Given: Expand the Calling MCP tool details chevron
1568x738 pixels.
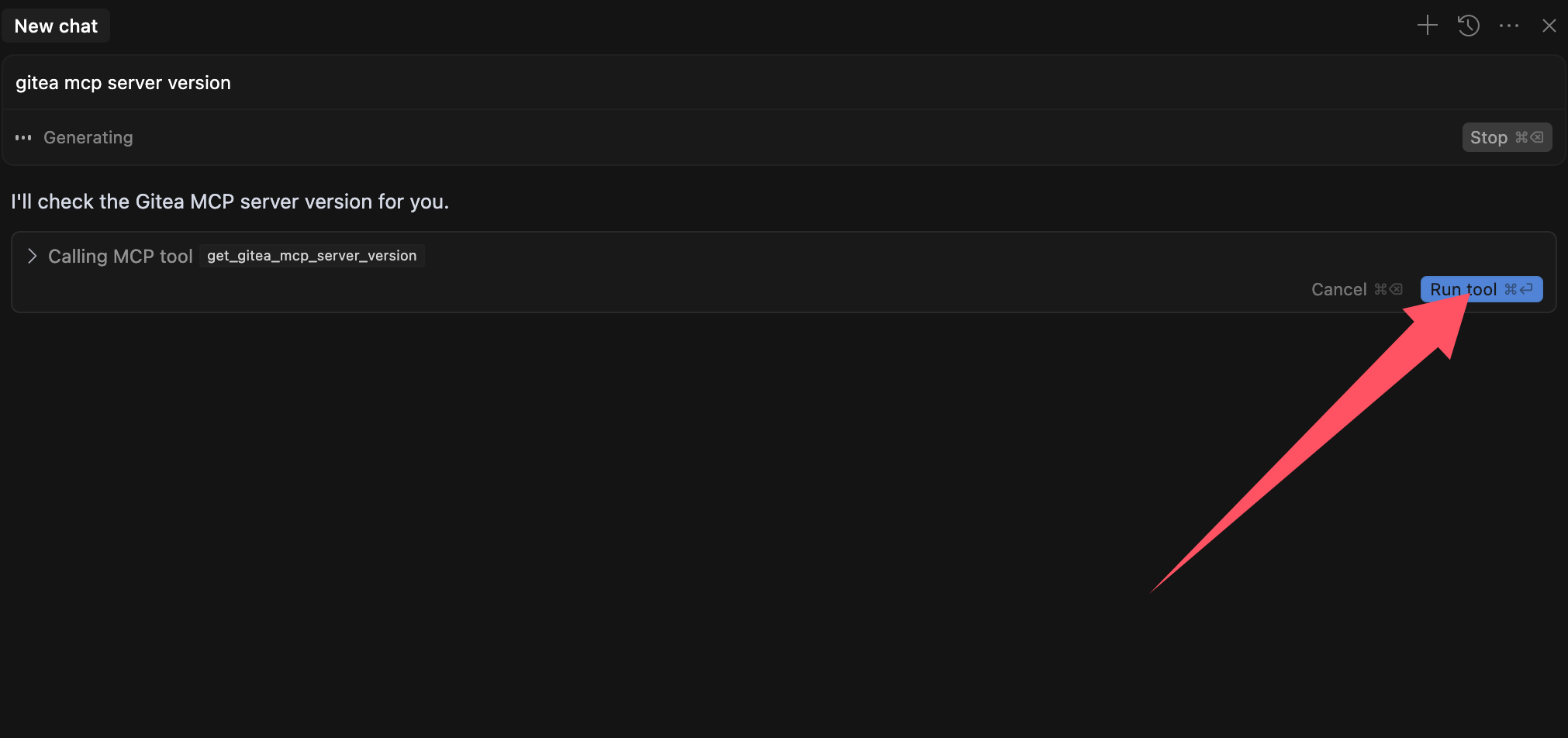Looking at the screenshot, I should point(32,256).
